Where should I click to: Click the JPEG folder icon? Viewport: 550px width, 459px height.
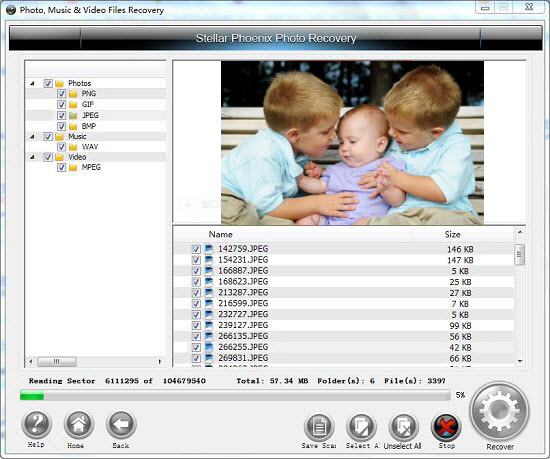(73, 115)
